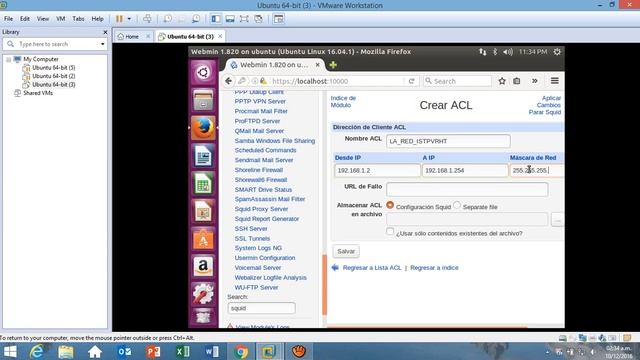This screenshot has width=640, height=360.
Task: Toggle the library sidebar view icon
Action: 216,19
